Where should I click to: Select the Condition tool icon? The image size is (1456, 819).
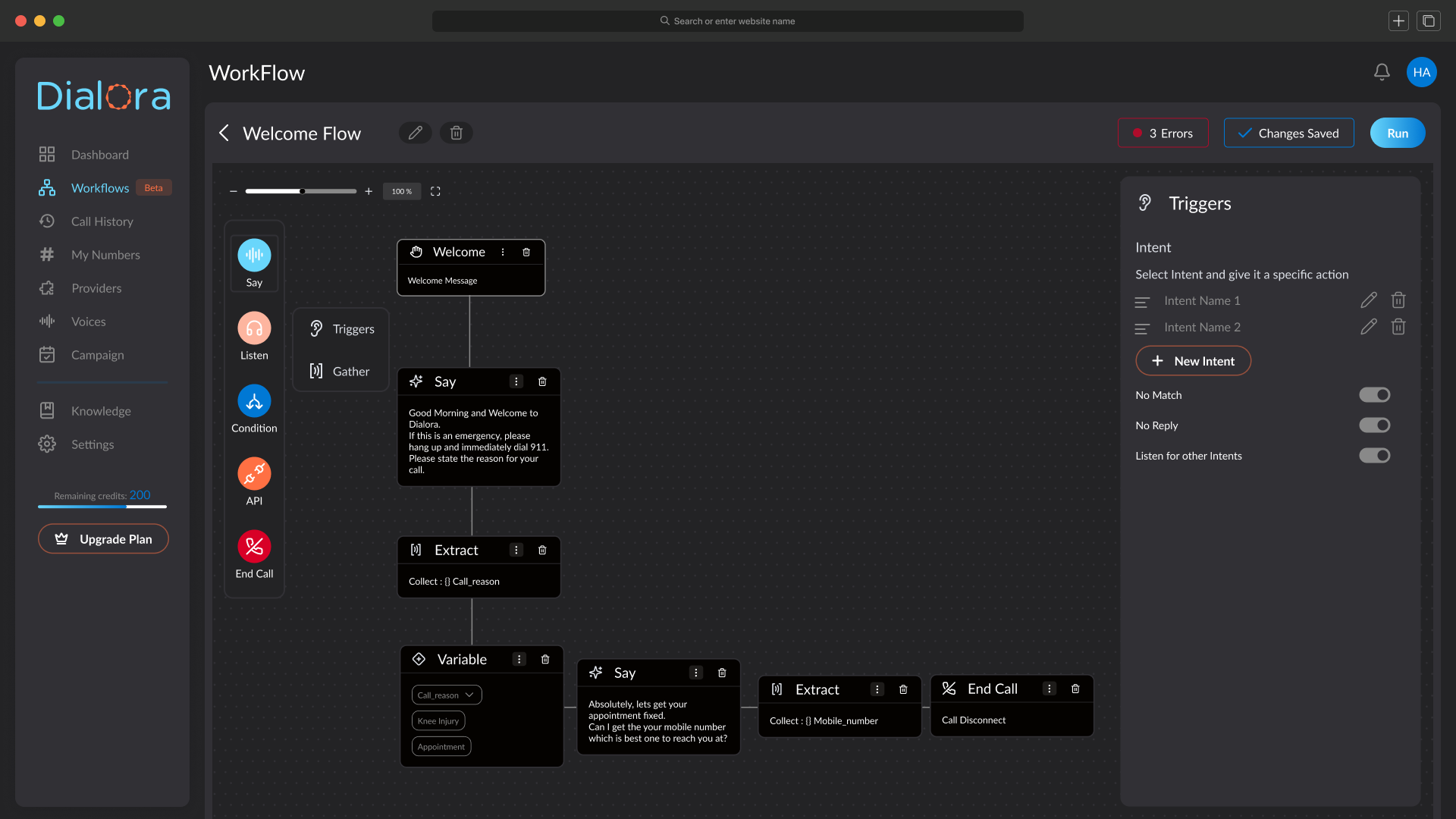click(254, 401)
